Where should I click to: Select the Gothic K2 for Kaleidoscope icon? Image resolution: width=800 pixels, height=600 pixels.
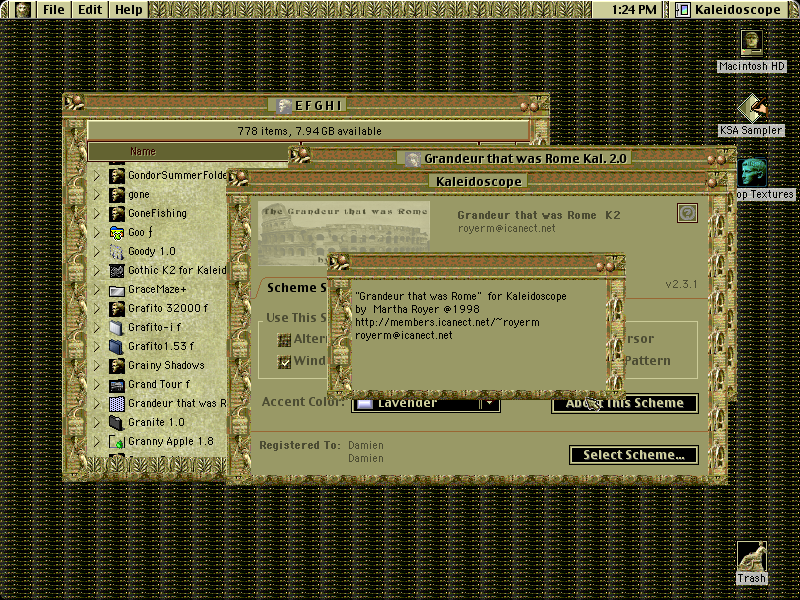click(117, 270)
